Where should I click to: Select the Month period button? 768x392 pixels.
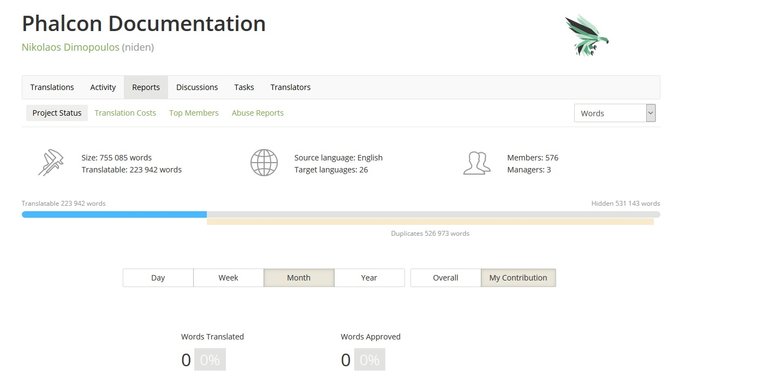(299, 277)
